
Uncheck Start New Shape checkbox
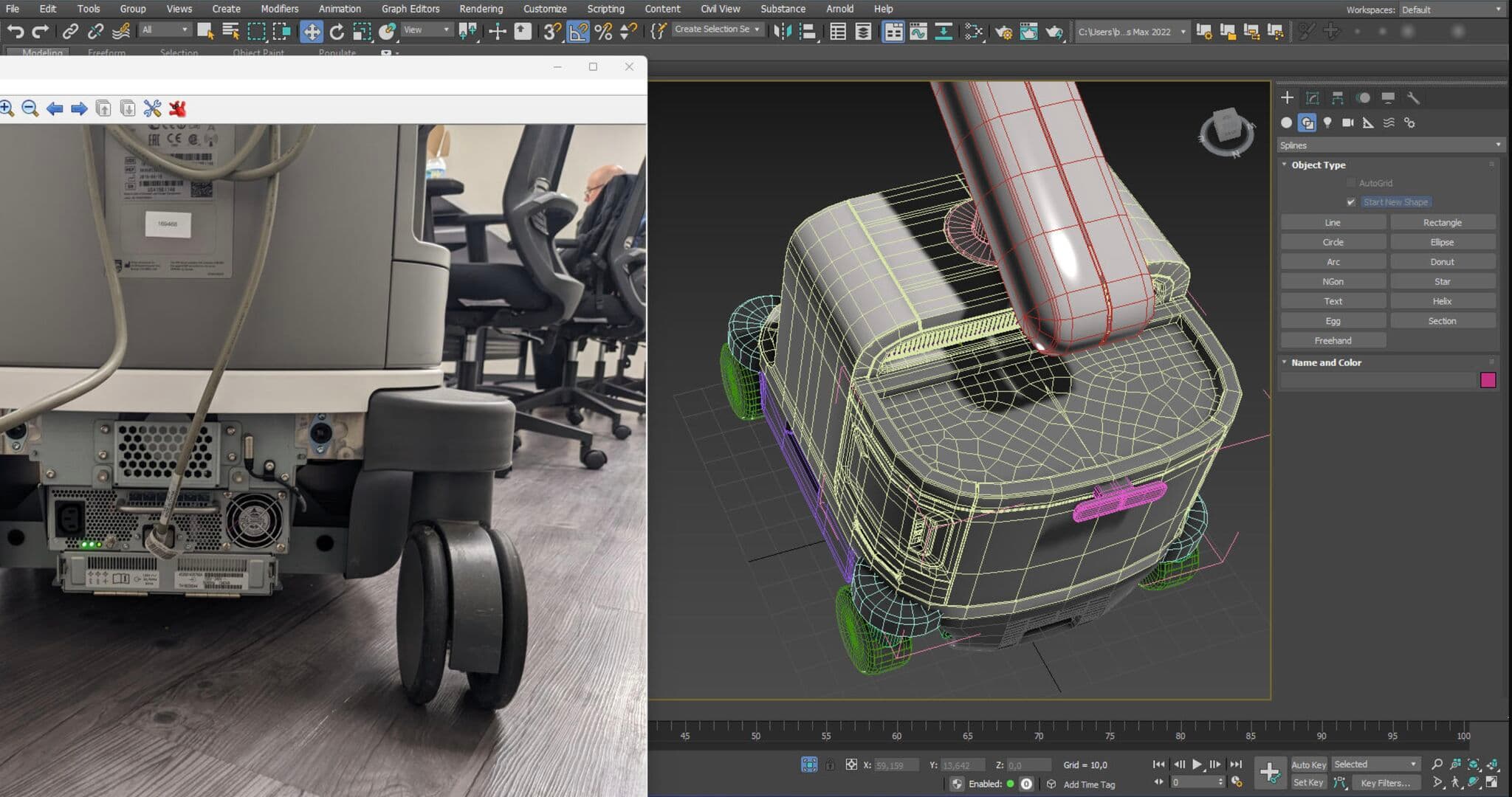1351,202
